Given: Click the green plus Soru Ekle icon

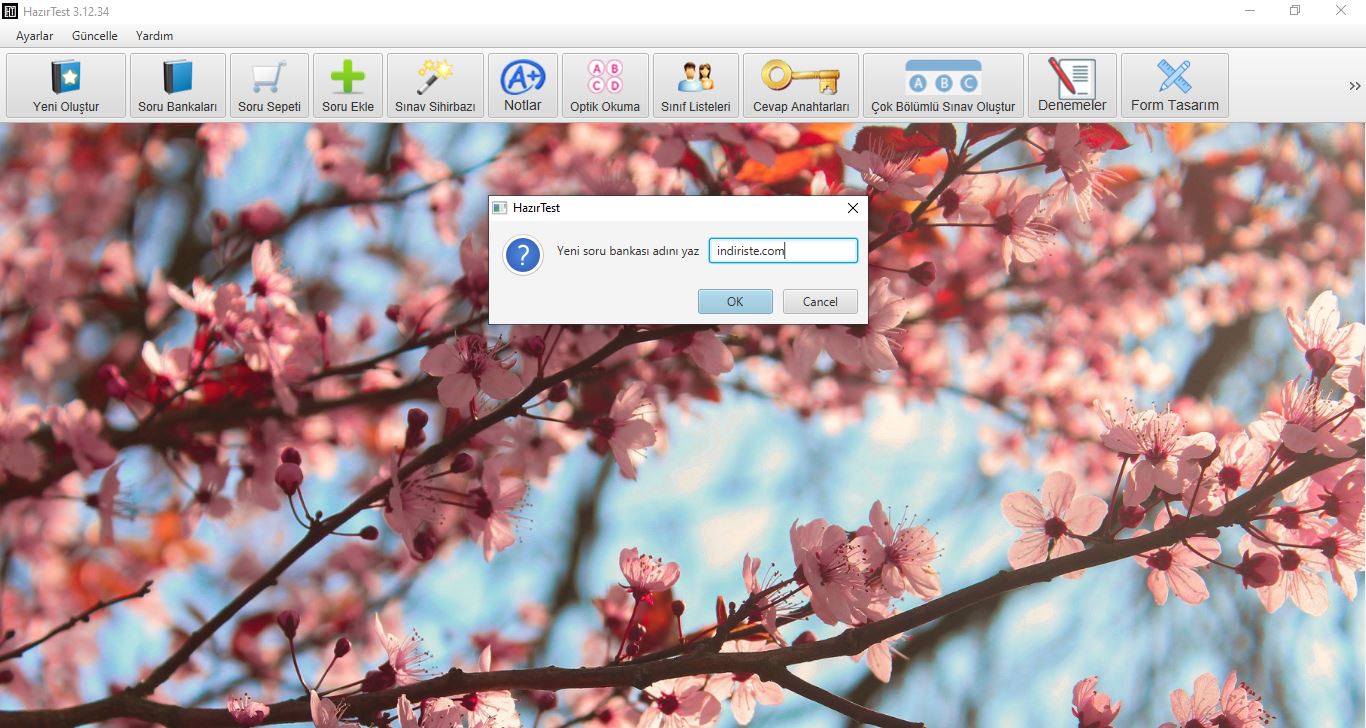Looking at the screenshot, I should pyautogui.click(x=348, y=86).
